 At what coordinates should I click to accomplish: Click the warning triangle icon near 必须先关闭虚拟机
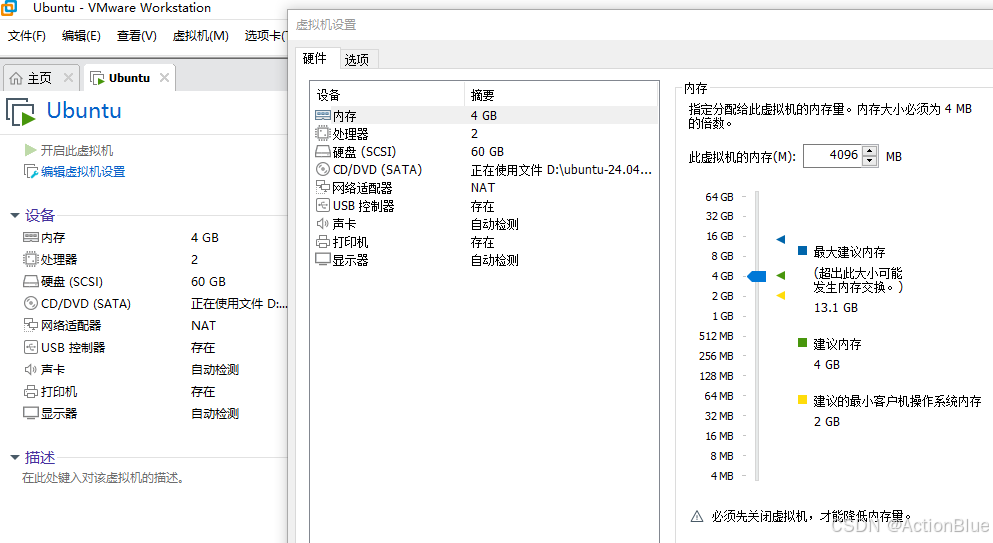(697, 516)
